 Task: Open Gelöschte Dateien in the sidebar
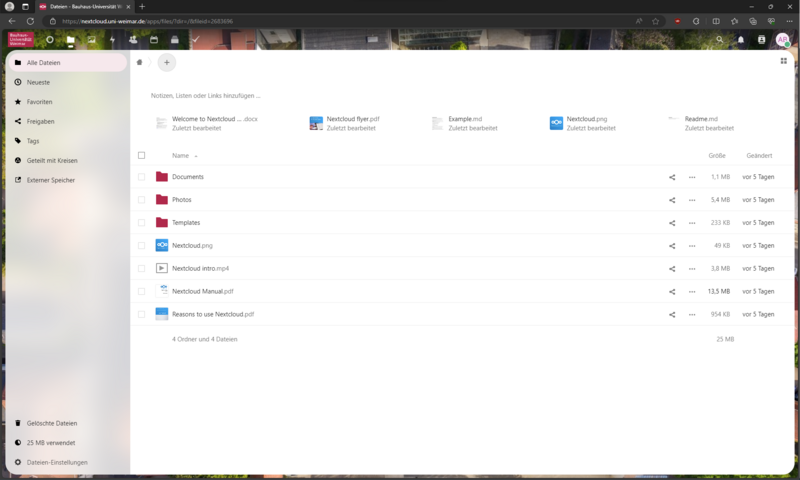67,423
